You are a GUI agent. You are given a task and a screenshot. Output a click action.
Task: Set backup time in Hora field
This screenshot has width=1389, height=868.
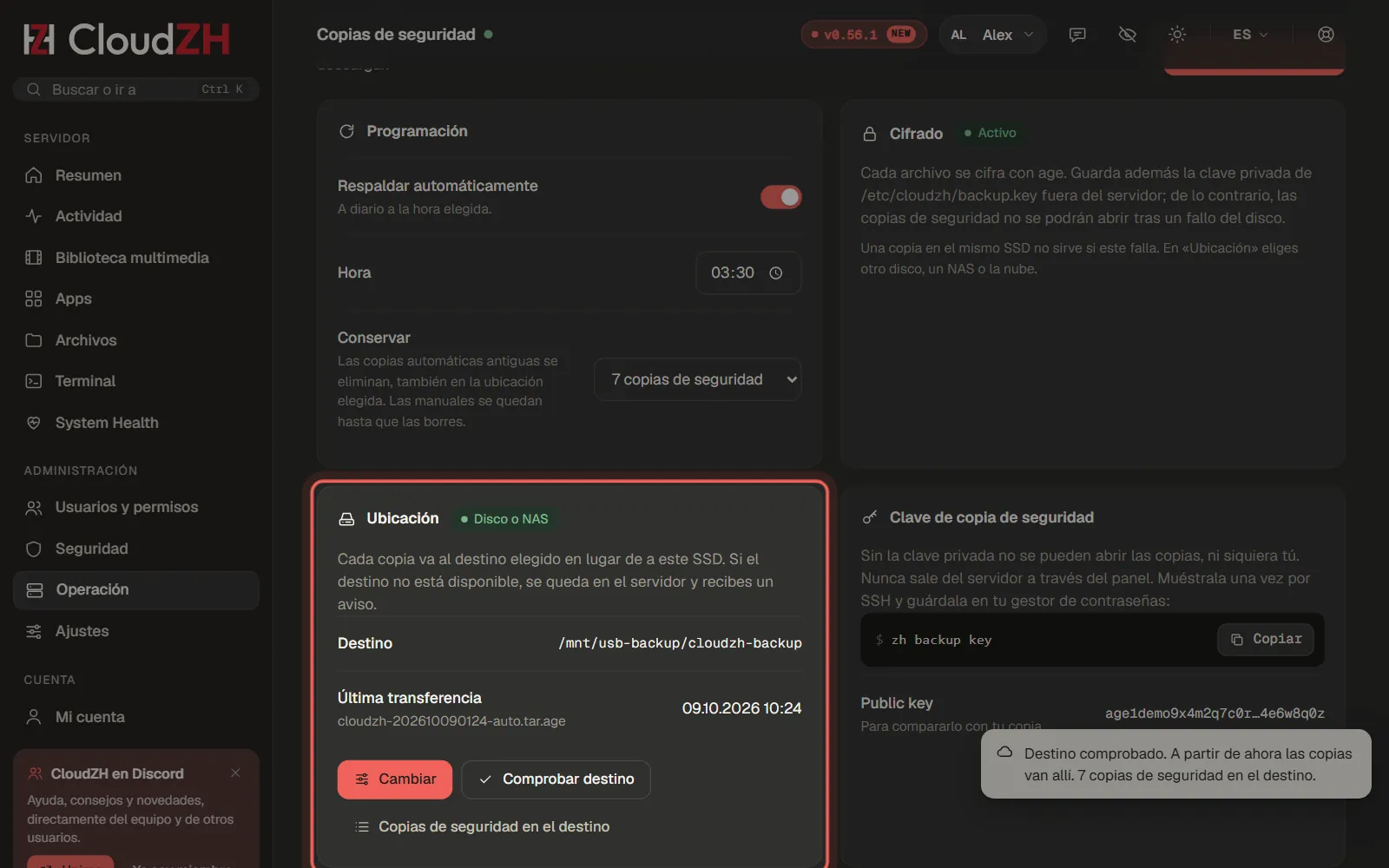(748, 273)
